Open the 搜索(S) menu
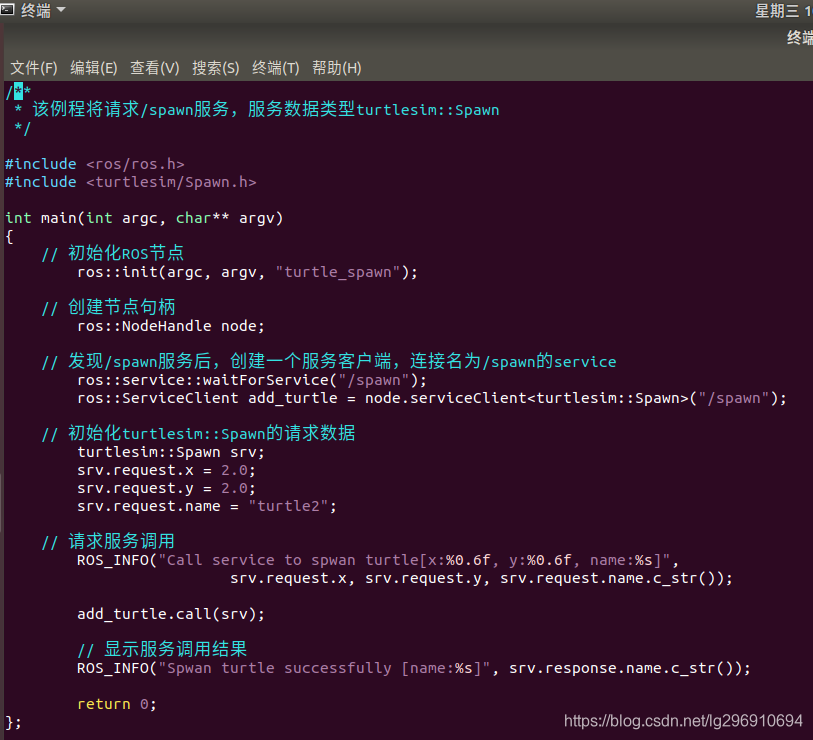813x740 pixels. pos(216,68)
